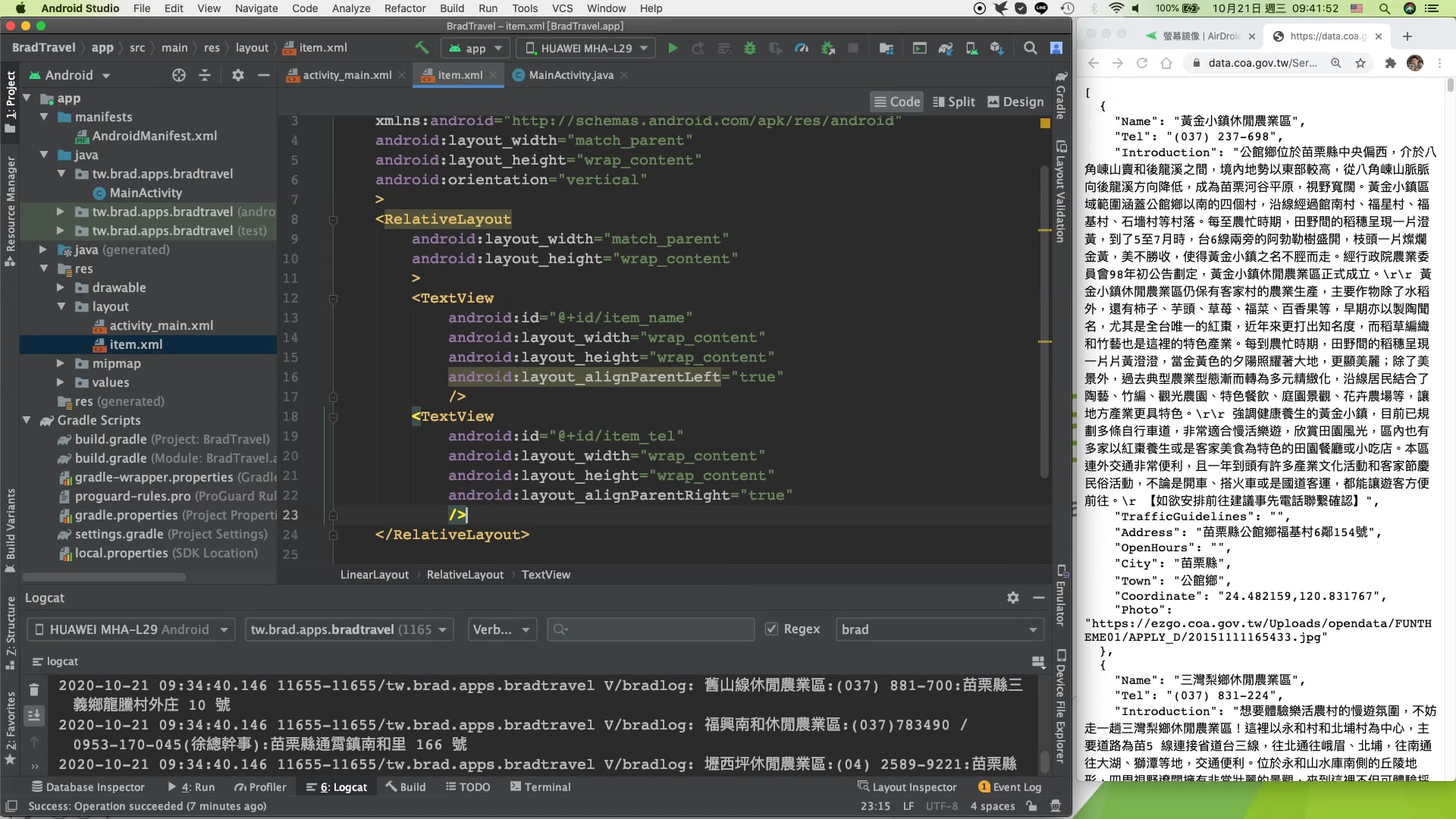
Task: Open the Android Profiler gauge icon
Action: (802, 48)
